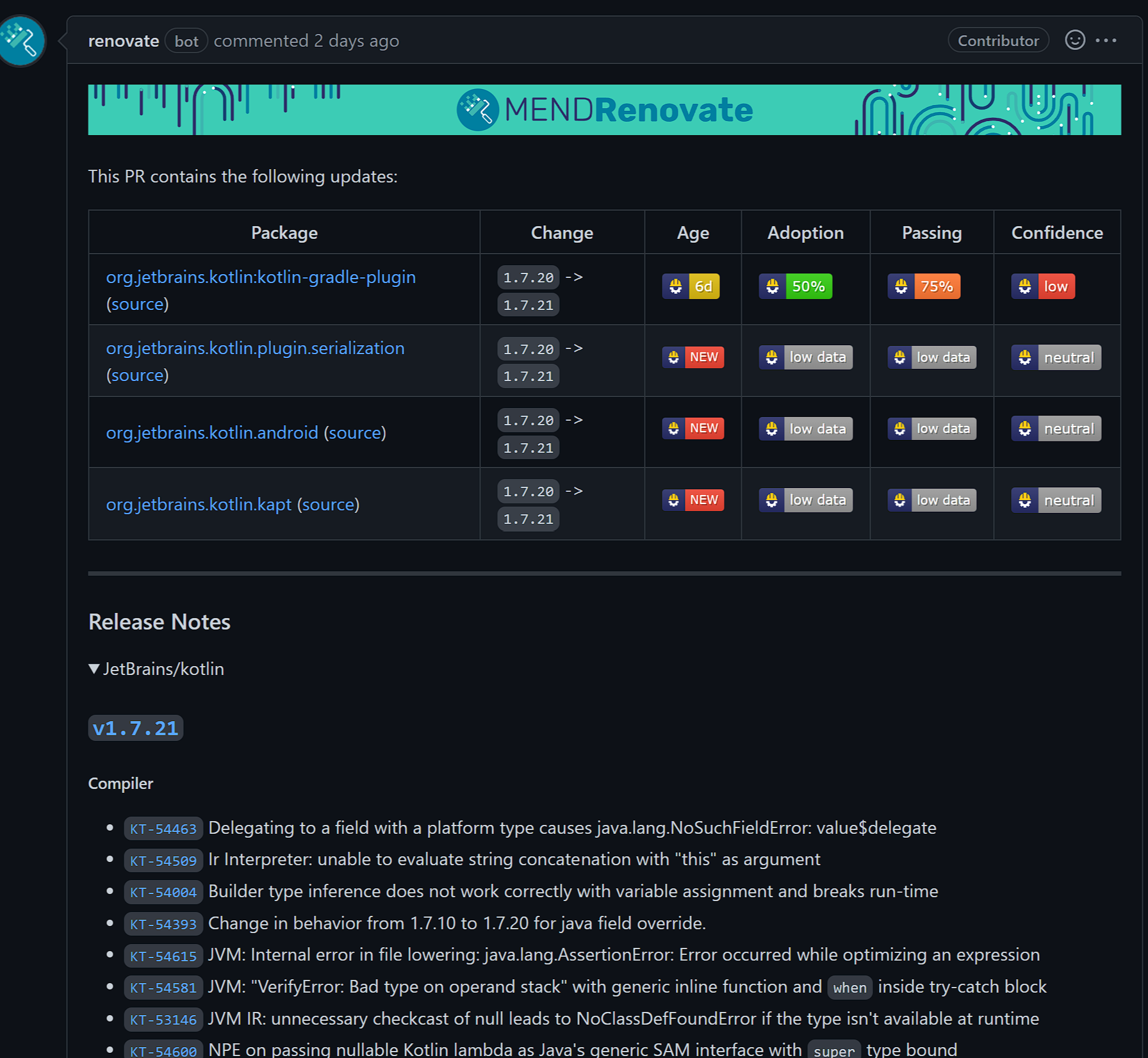Image resolution: width=1148 pixels, height=1058 pixels.
Task: Open source link for kotlin.android
Action: tap(355, 432)
